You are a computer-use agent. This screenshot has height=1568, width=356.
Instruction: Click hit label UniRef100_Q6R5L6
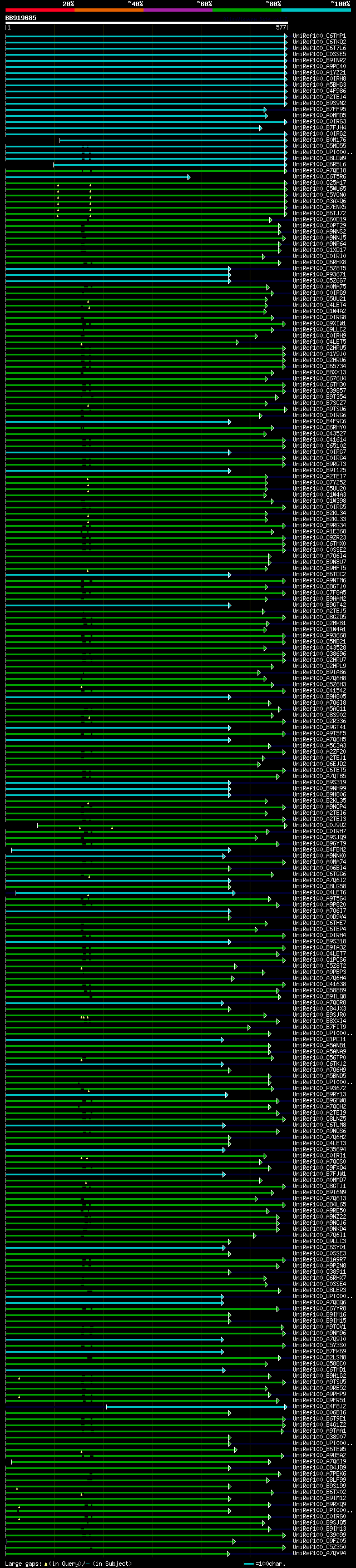click(x=319, y=164)
